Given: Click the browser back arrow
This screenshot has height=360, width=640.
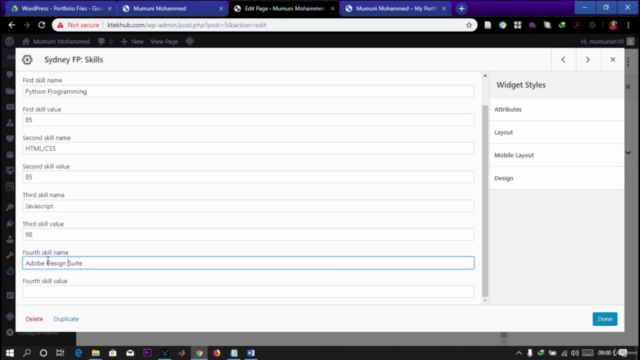Looking at the screenshot, I should pos(11,25).
